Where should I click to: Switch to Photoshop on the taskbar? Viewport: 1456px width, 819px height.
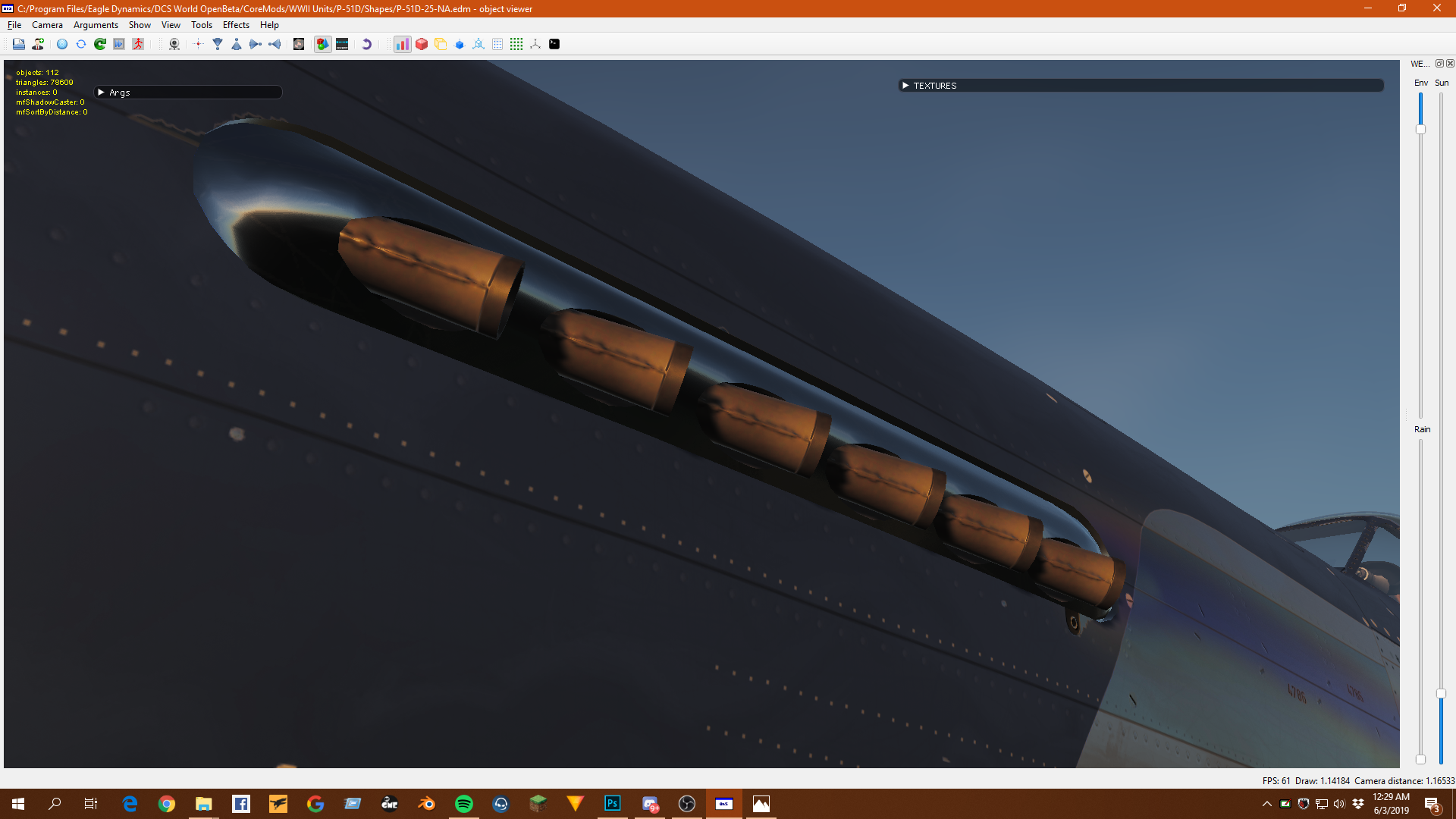[x=612, y=804]
